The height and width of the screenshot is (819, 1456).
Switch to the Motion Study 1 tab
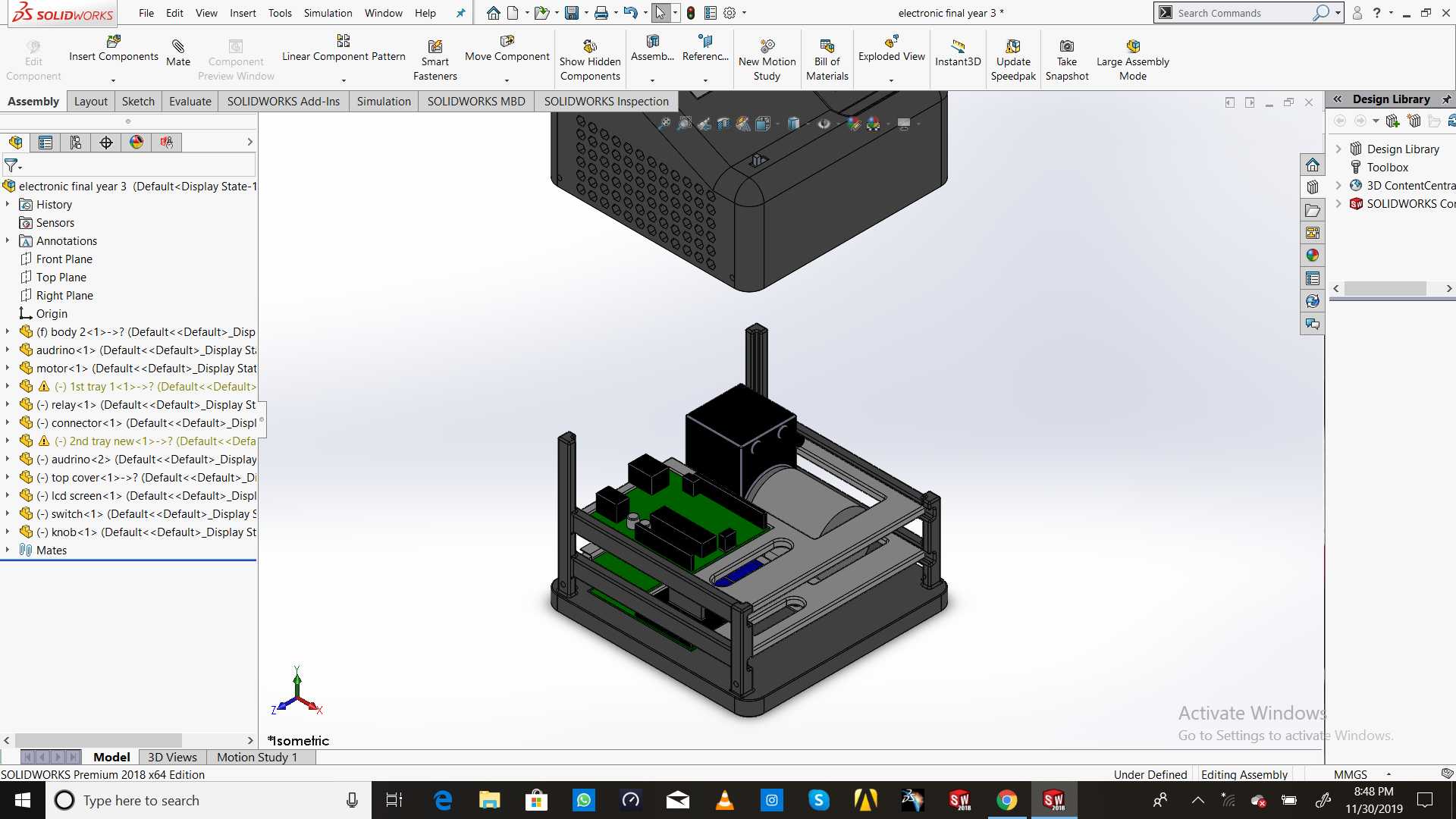click(257, 757)
